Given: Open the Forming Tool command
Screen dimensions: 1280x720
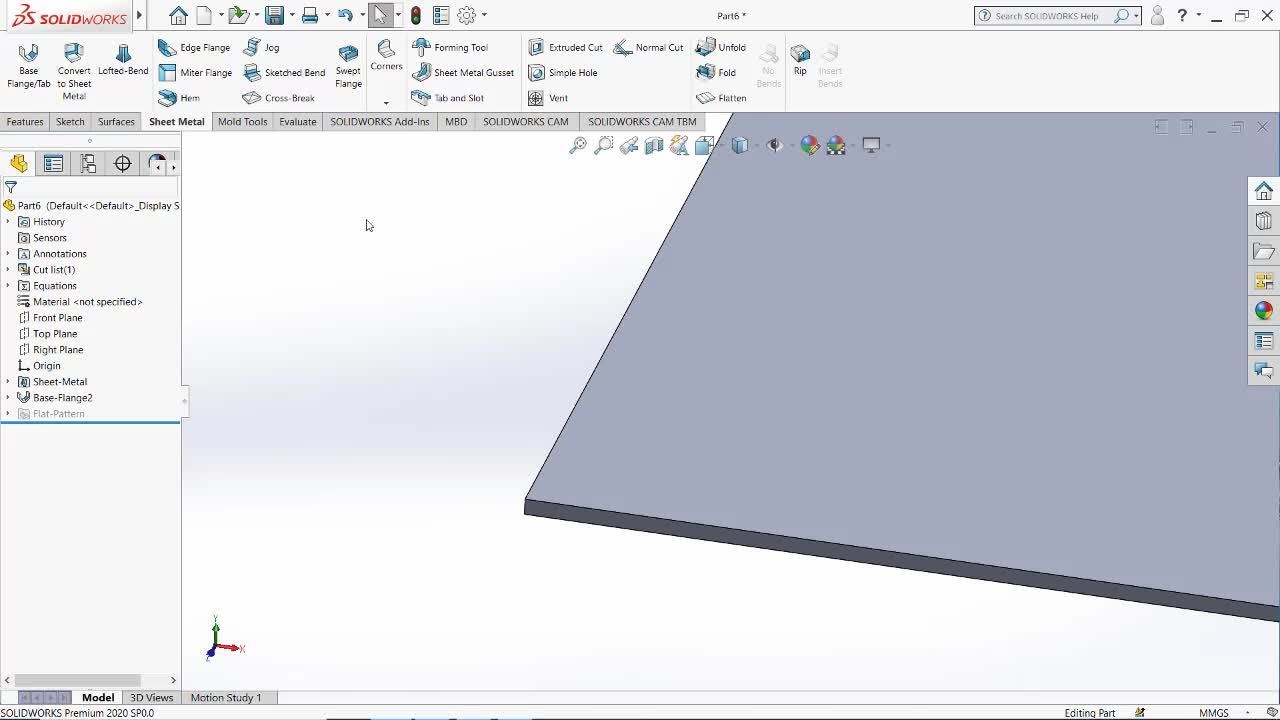Looking at the screenshot, I should click(x=450, y=47).
